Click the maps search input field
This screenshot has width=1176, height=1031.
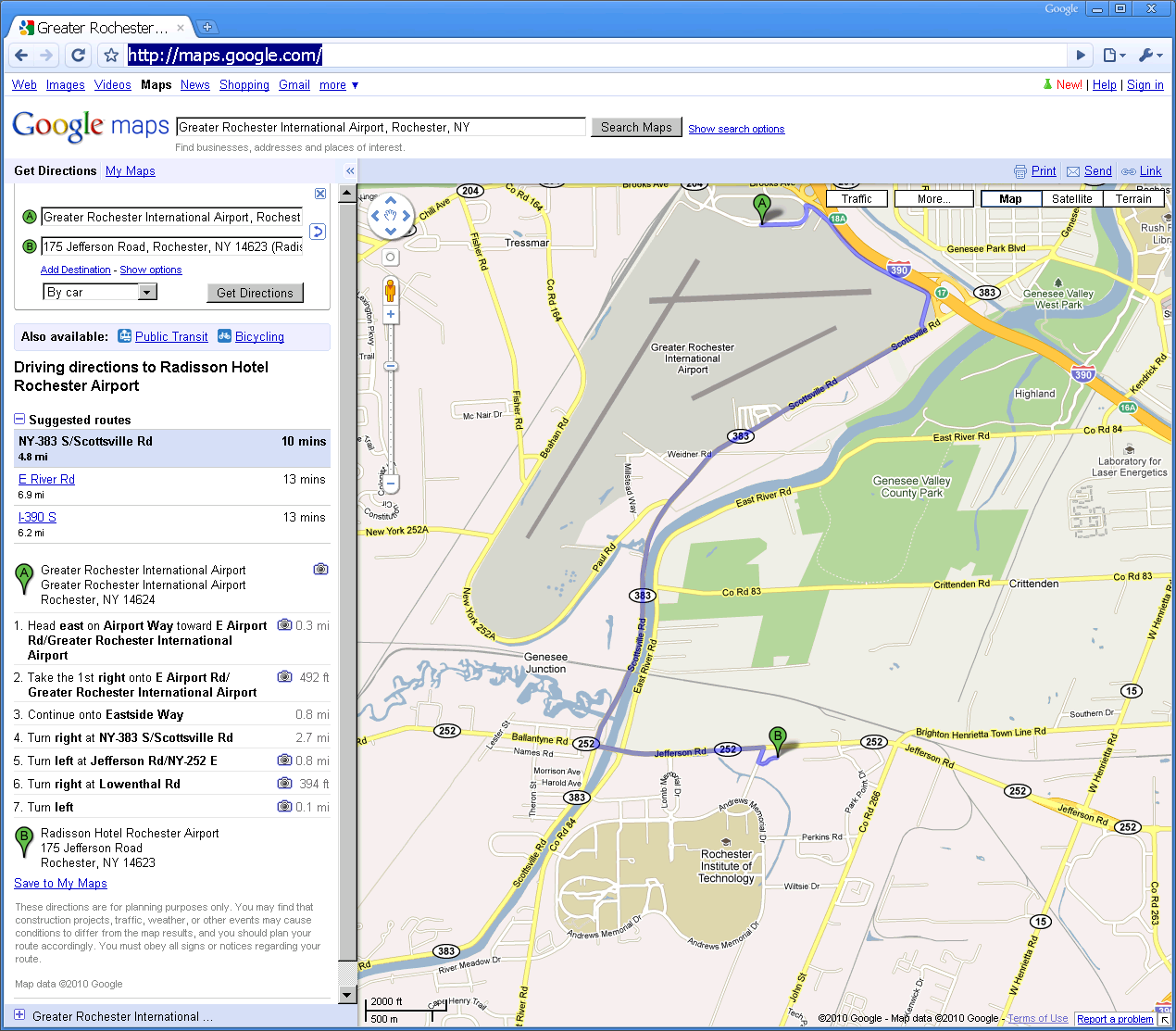pyautogui.click(x=381, y=127)
